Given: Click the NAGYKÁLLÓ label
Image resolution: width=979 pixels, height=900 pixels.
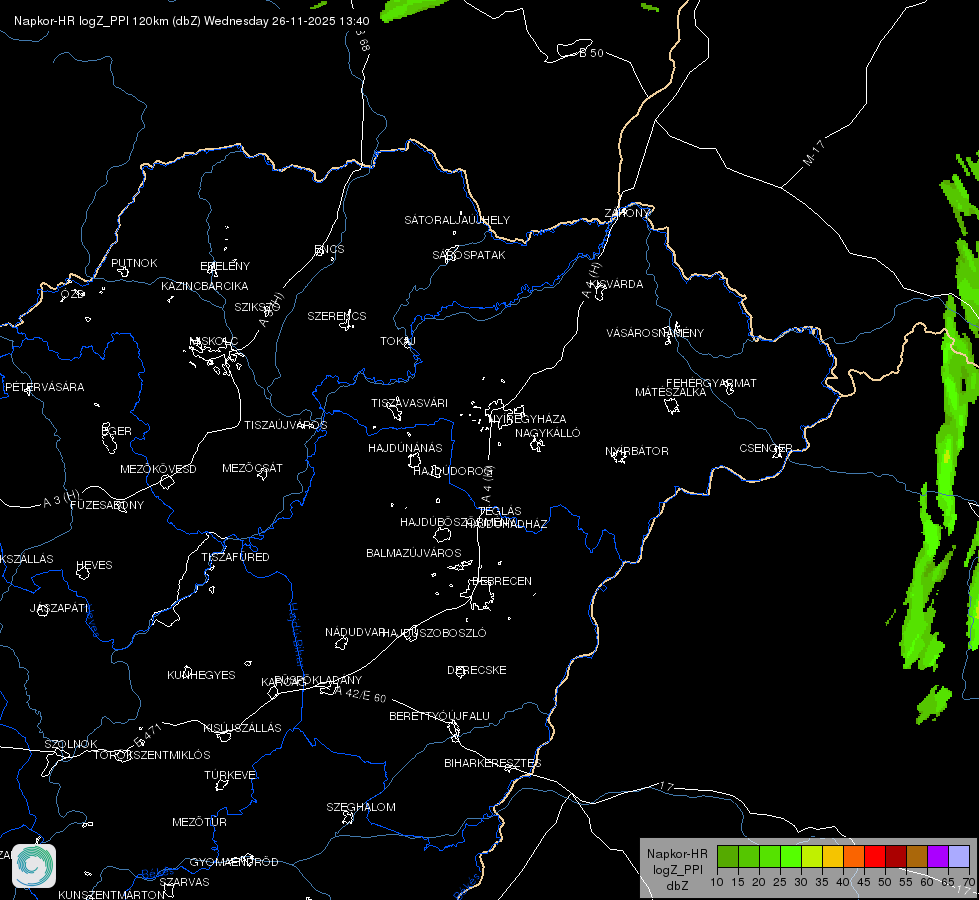Looking at the screenshot, I should click(x=548, y=433).
